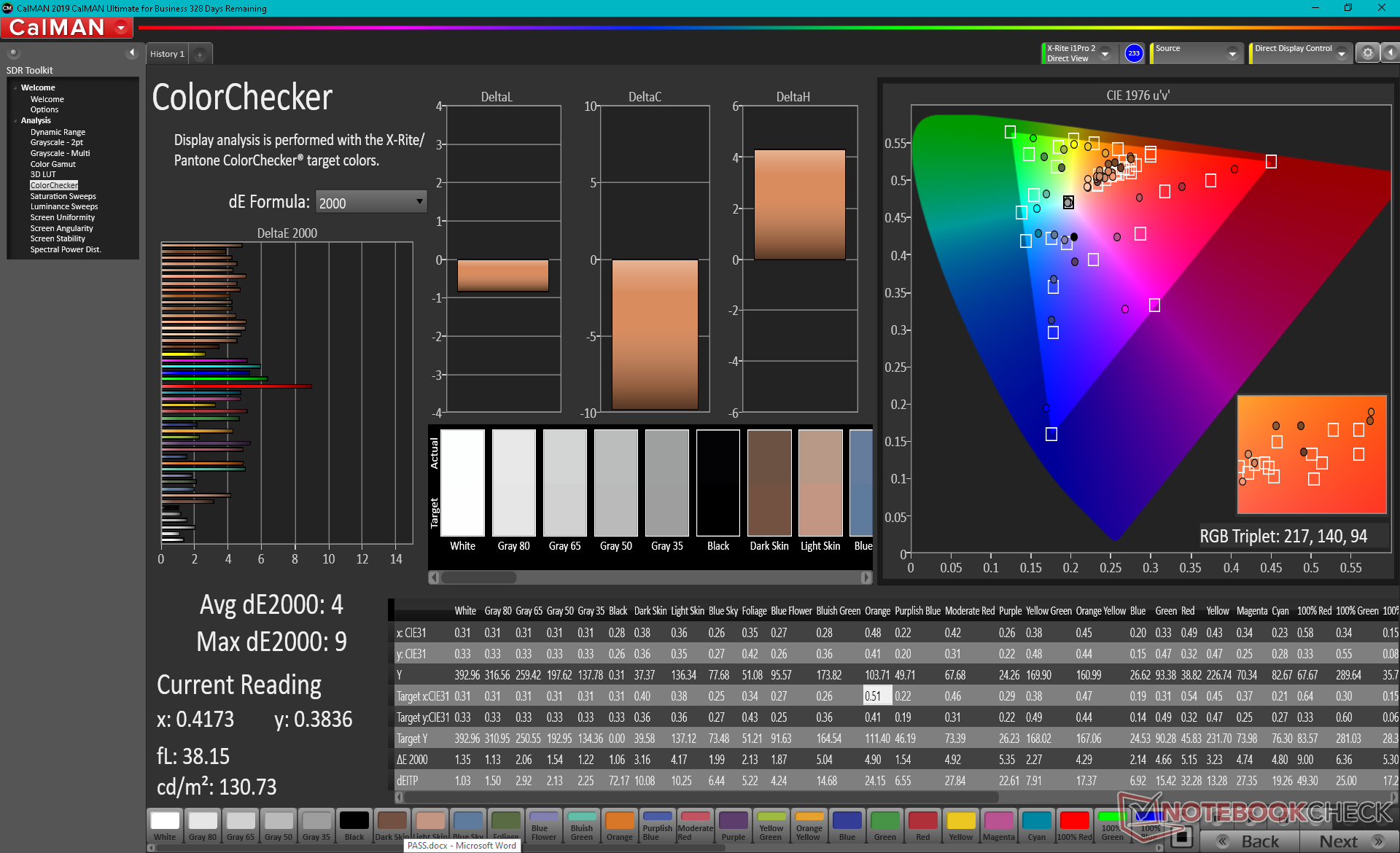Open the Welcome page in workflow
This screenshot has width=1400, height=853.
pyautogui.click(x=47, y=99)
